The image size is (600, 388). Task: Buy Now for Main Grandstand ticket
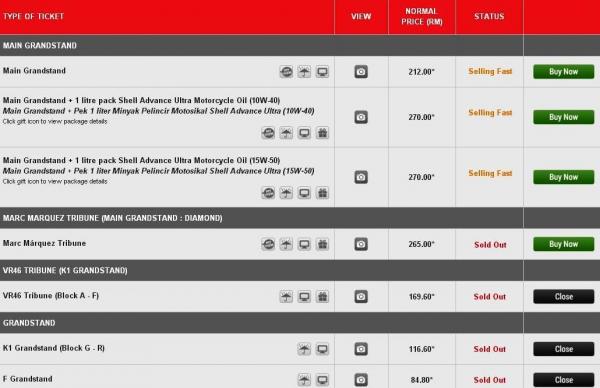564,72
